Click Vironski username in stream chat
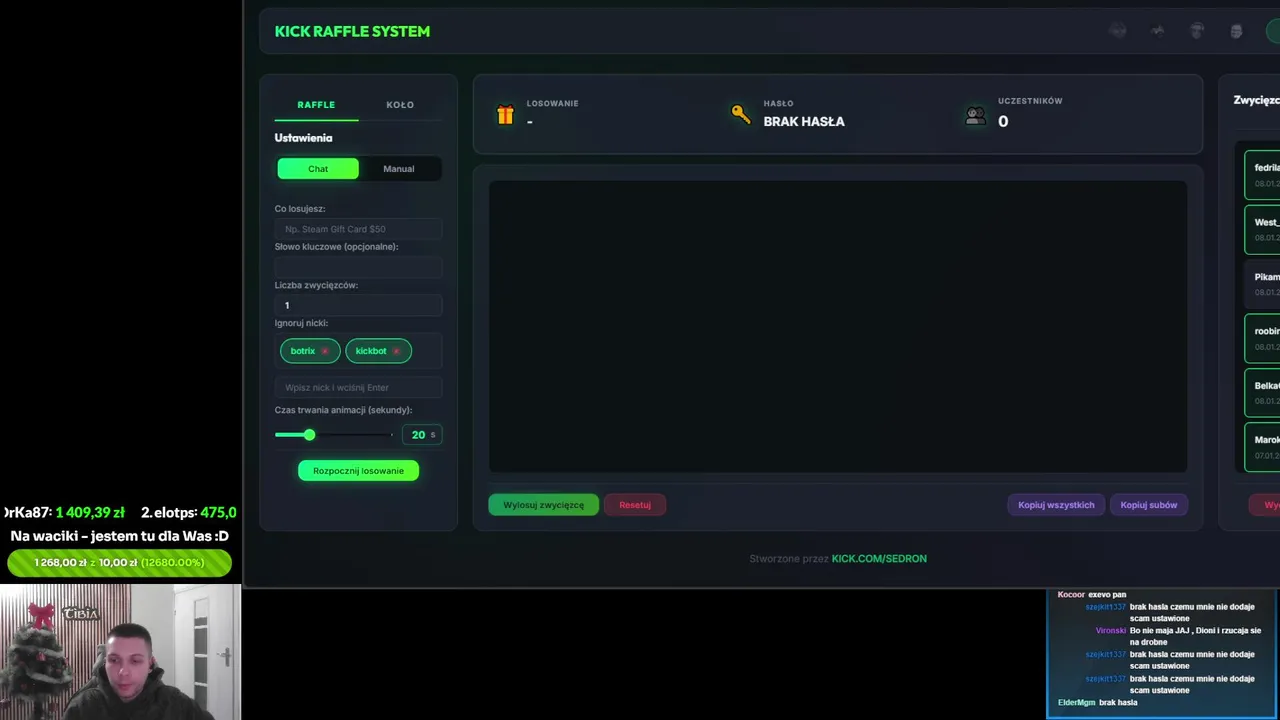1280x720 pixels. [1110, 631]
